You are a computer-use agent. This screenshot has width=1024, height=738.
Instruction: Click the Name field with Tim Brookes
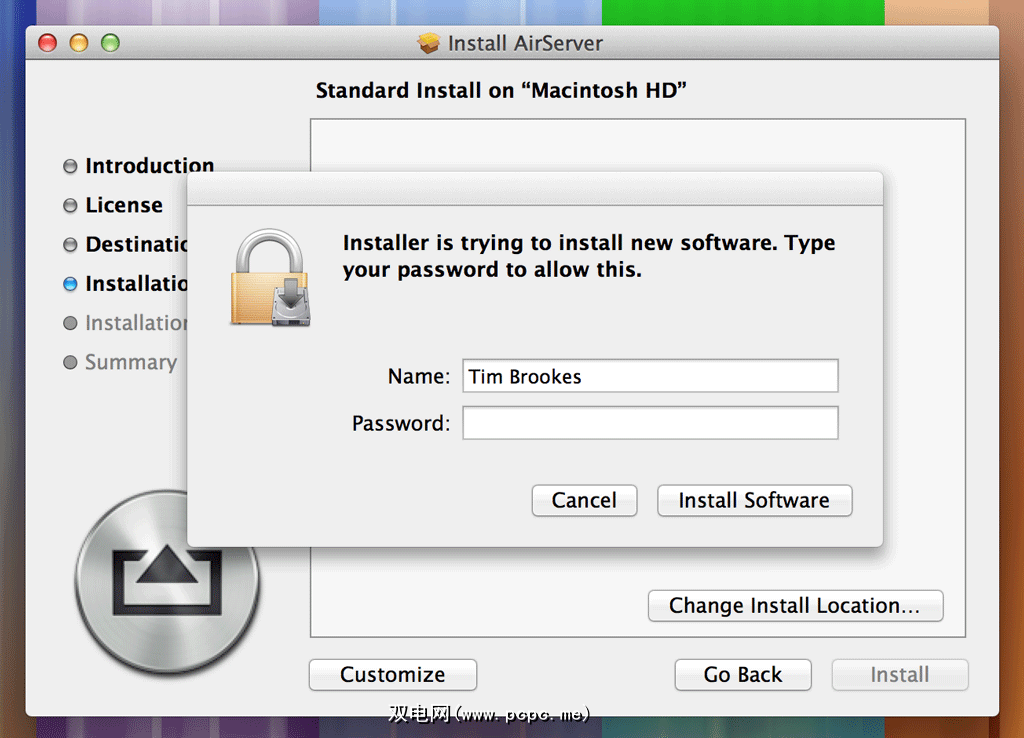coord(650,377)
